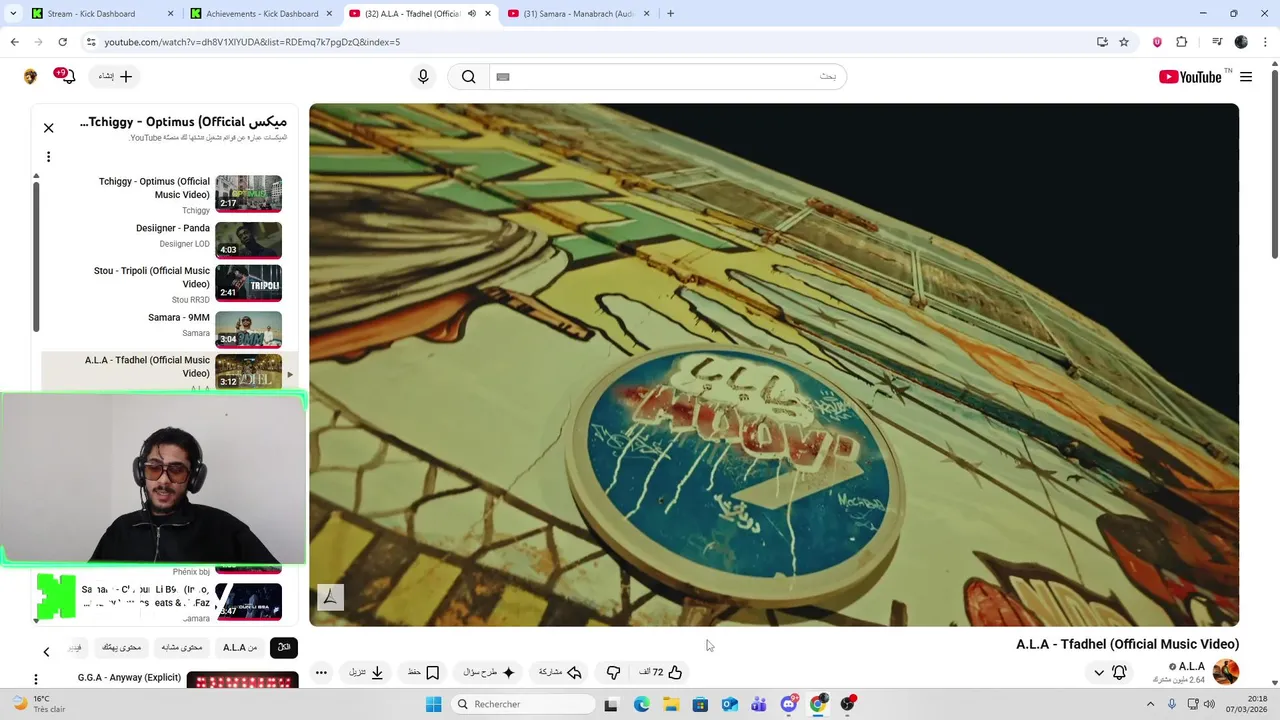
Task: Advance filter chips with left arrow
Action: (x=46, y=652)
